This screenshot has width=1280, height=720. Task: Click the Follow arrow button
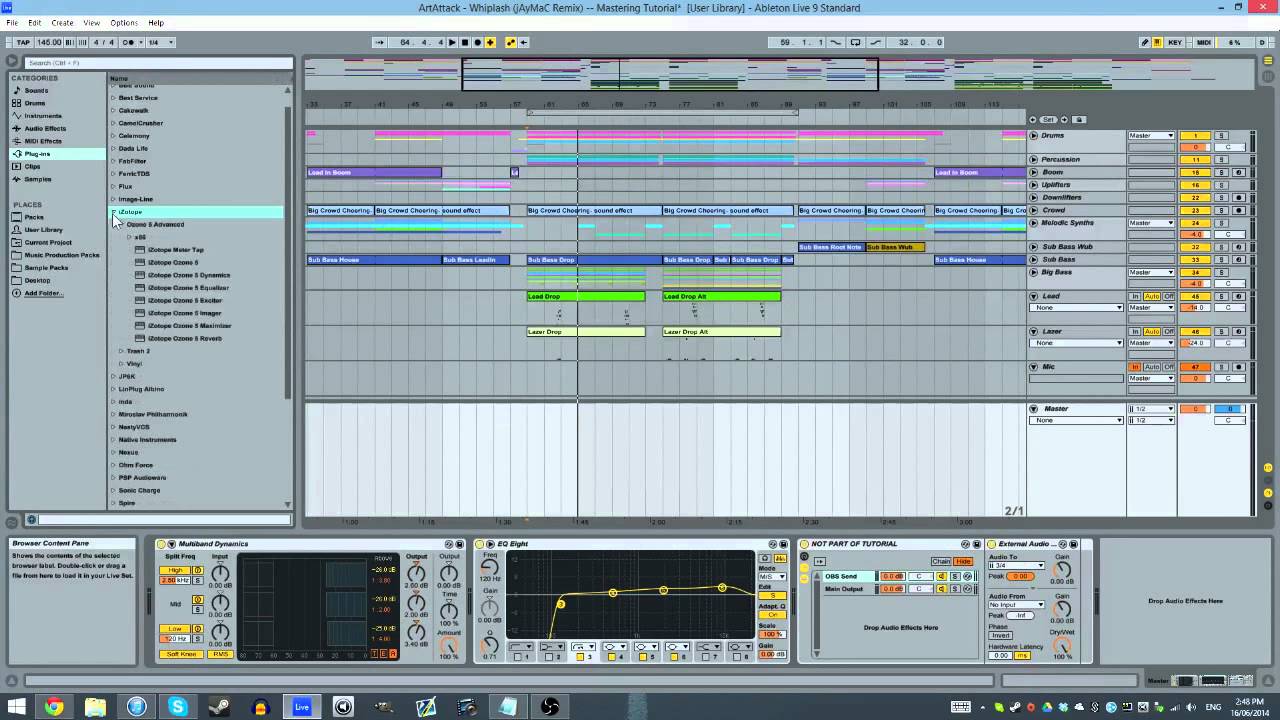379,42
